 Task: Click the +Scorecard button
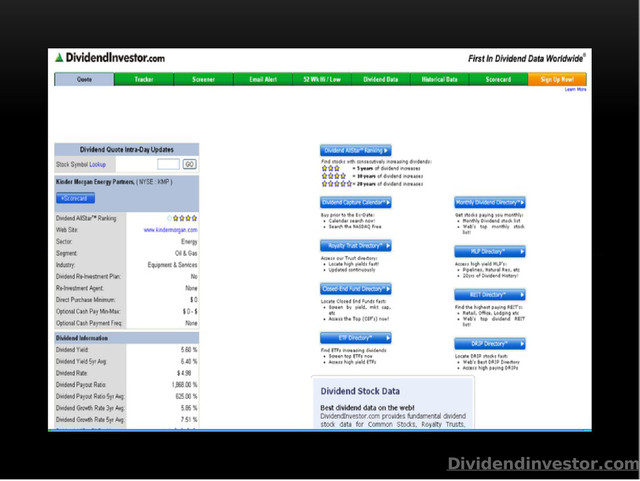click(76, 198)
